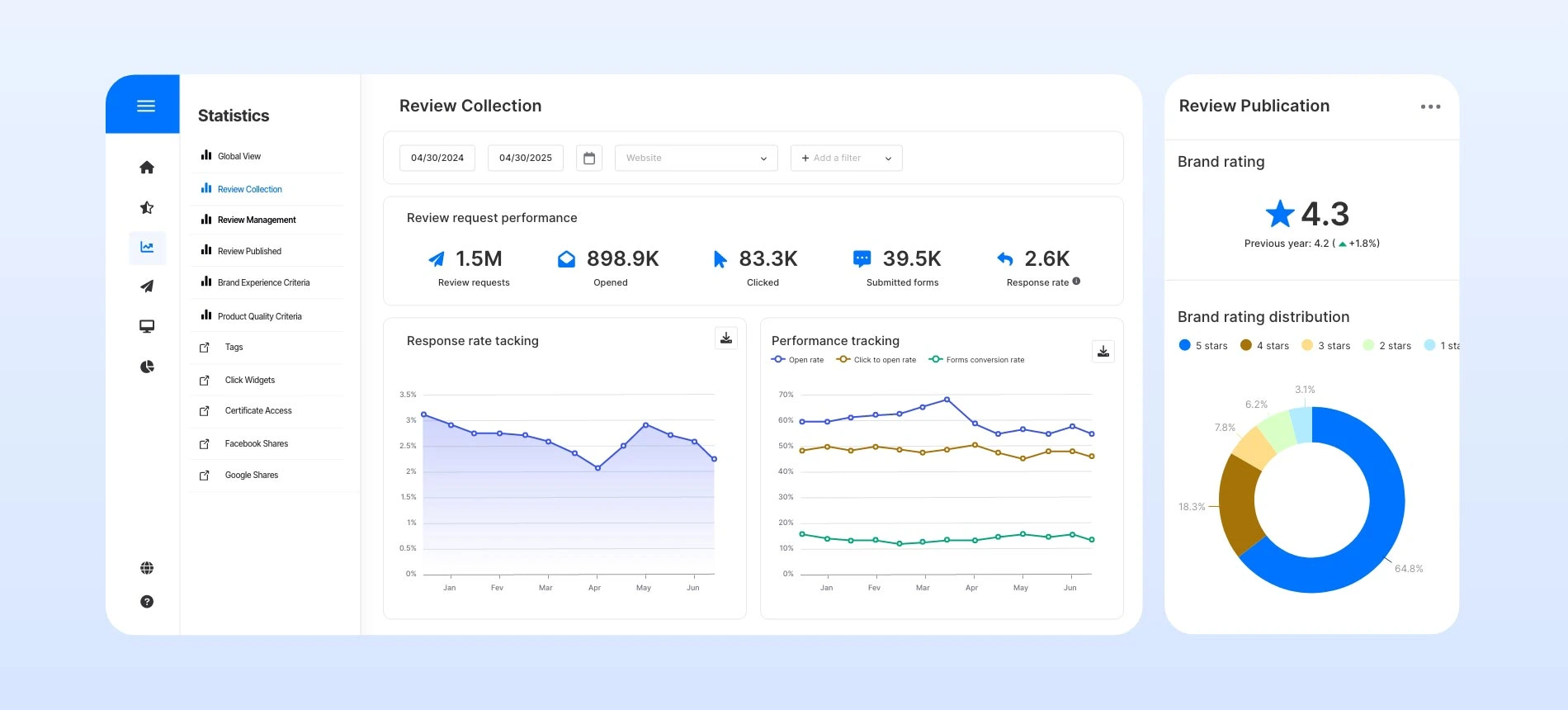Toggle Click to open rate legend series
The width and height of the screenshot is (1568, 710).
point(876,360)
